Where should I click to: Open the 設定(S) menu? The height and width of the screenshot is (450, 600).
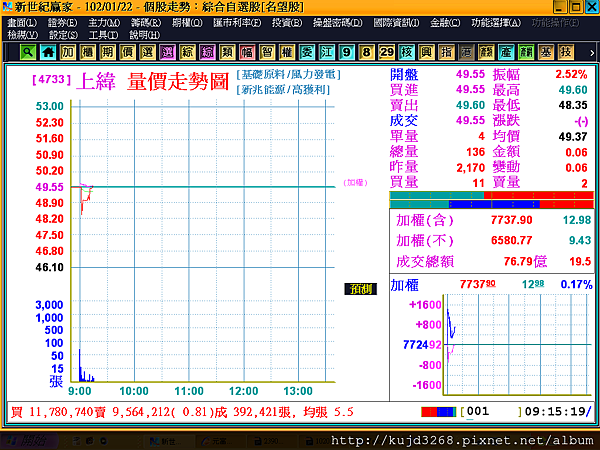coord(63,35)
